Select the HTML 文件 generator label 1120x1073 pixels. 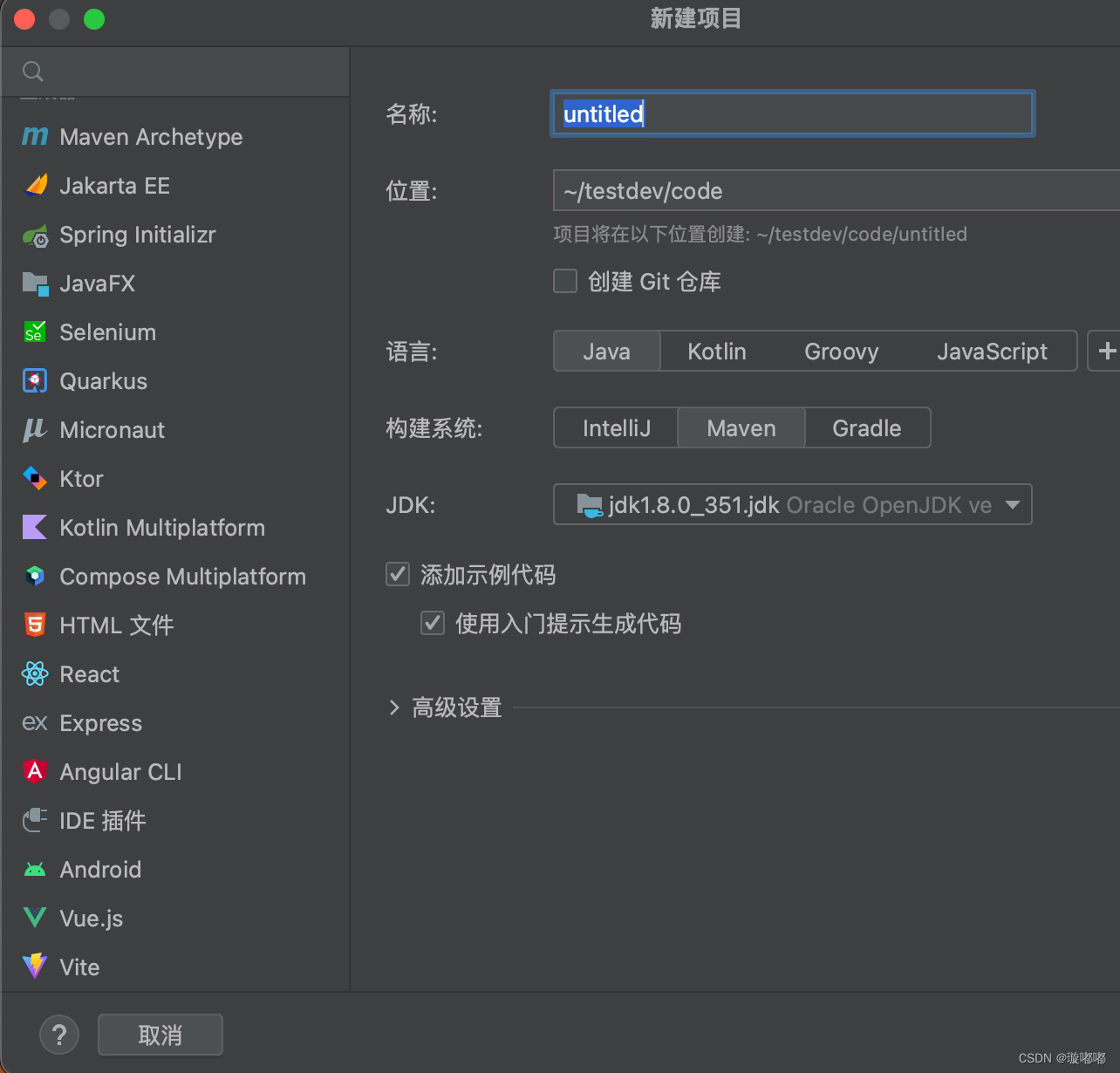pyautogui.click(x=117, y=625)
